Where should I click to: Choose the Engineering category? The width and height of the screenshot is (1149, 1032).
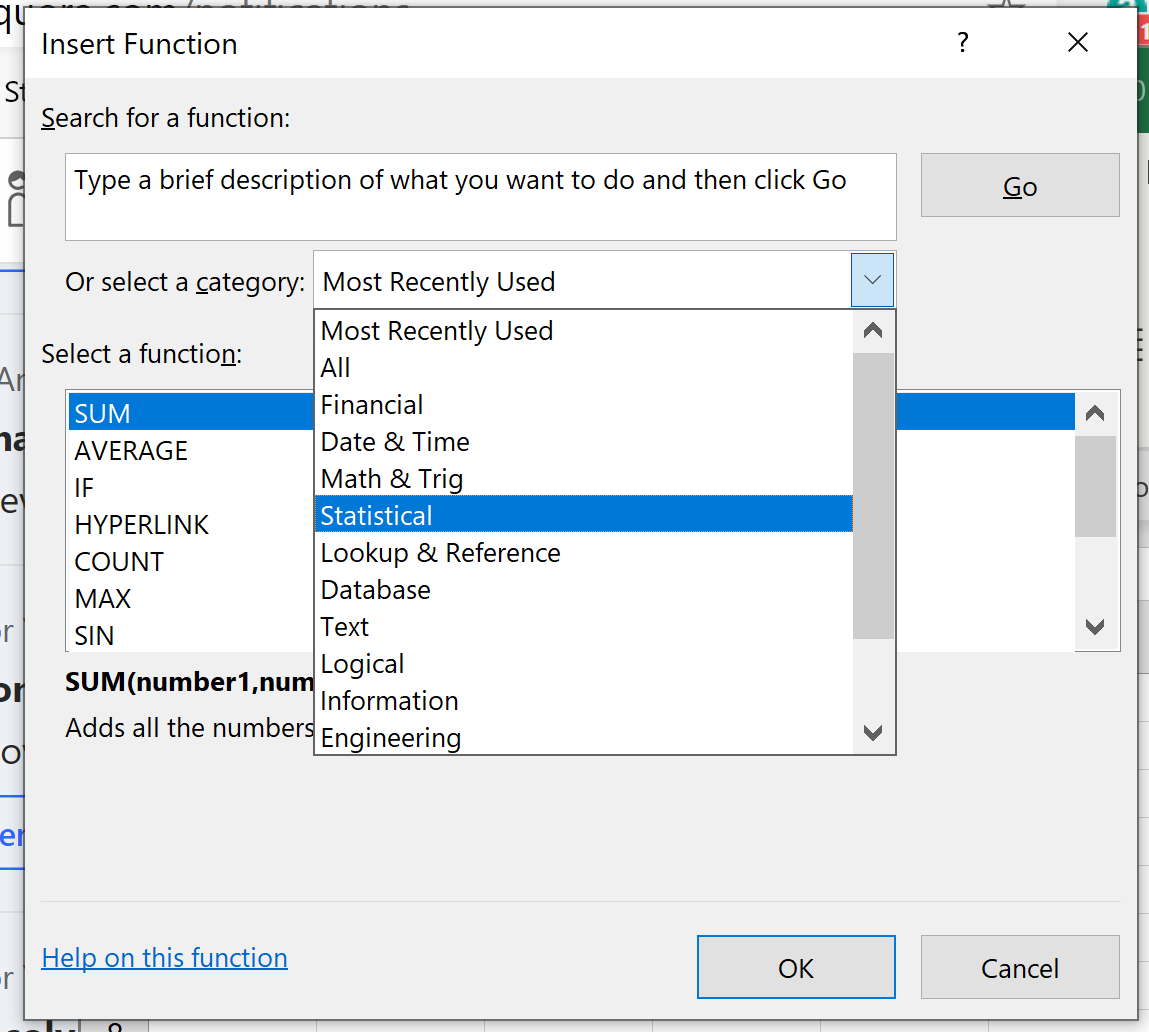point(390,737)
